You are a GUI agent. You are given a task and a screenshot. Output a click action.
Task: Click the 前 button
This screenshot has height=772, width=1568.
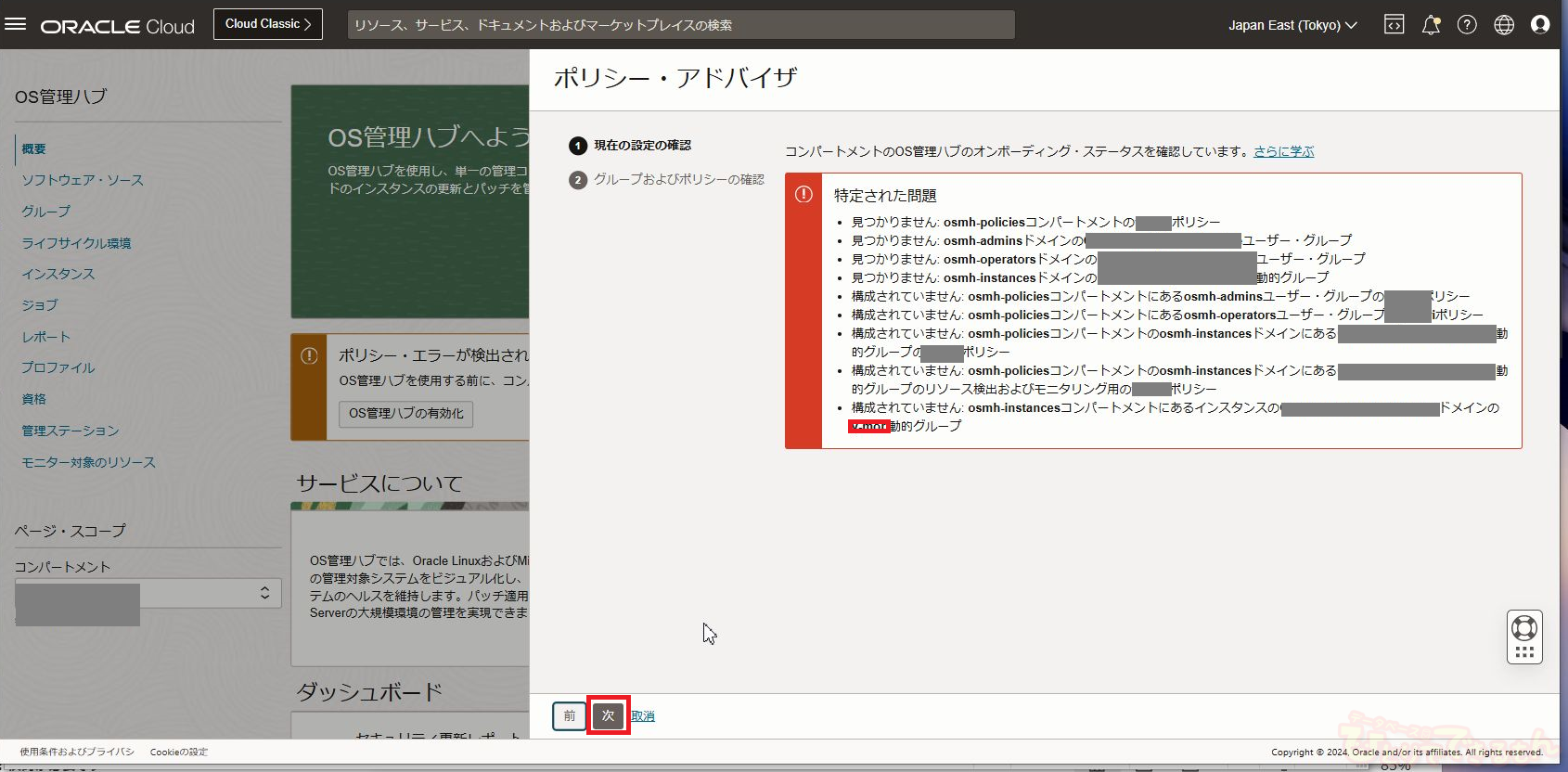pyautogui.click(x=569, y=715)
